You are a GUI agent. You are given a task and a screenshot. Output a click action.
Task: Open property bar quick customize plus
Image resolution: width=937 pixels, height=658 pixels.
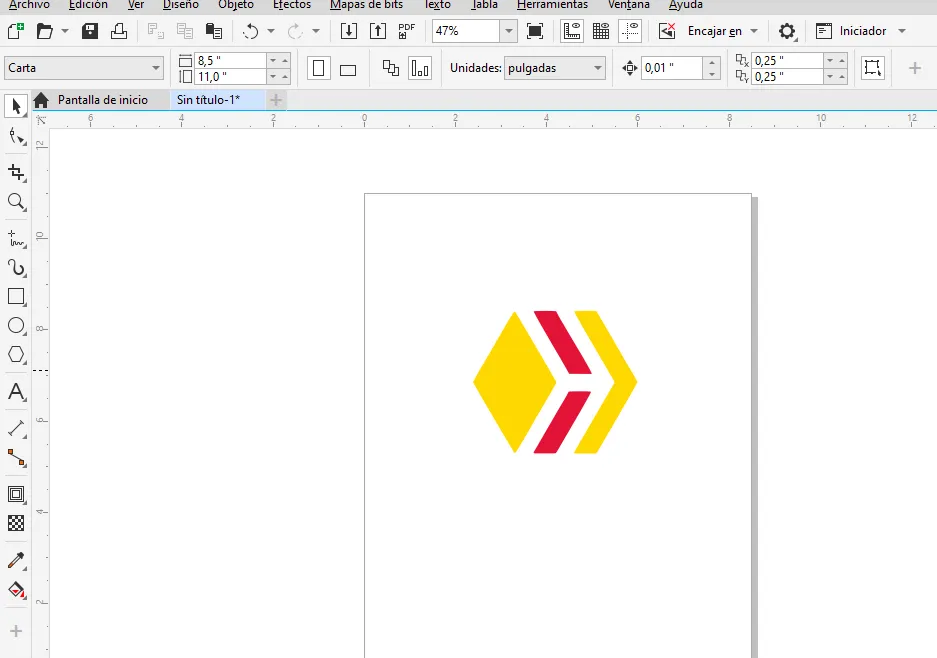coord(914,68)
